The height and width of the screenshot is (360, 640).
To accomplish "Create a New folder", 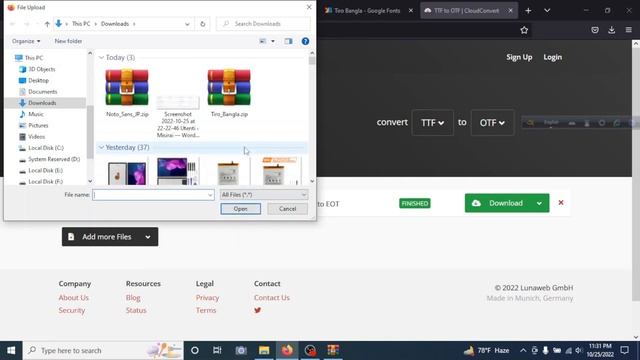I will pos(68,41).
